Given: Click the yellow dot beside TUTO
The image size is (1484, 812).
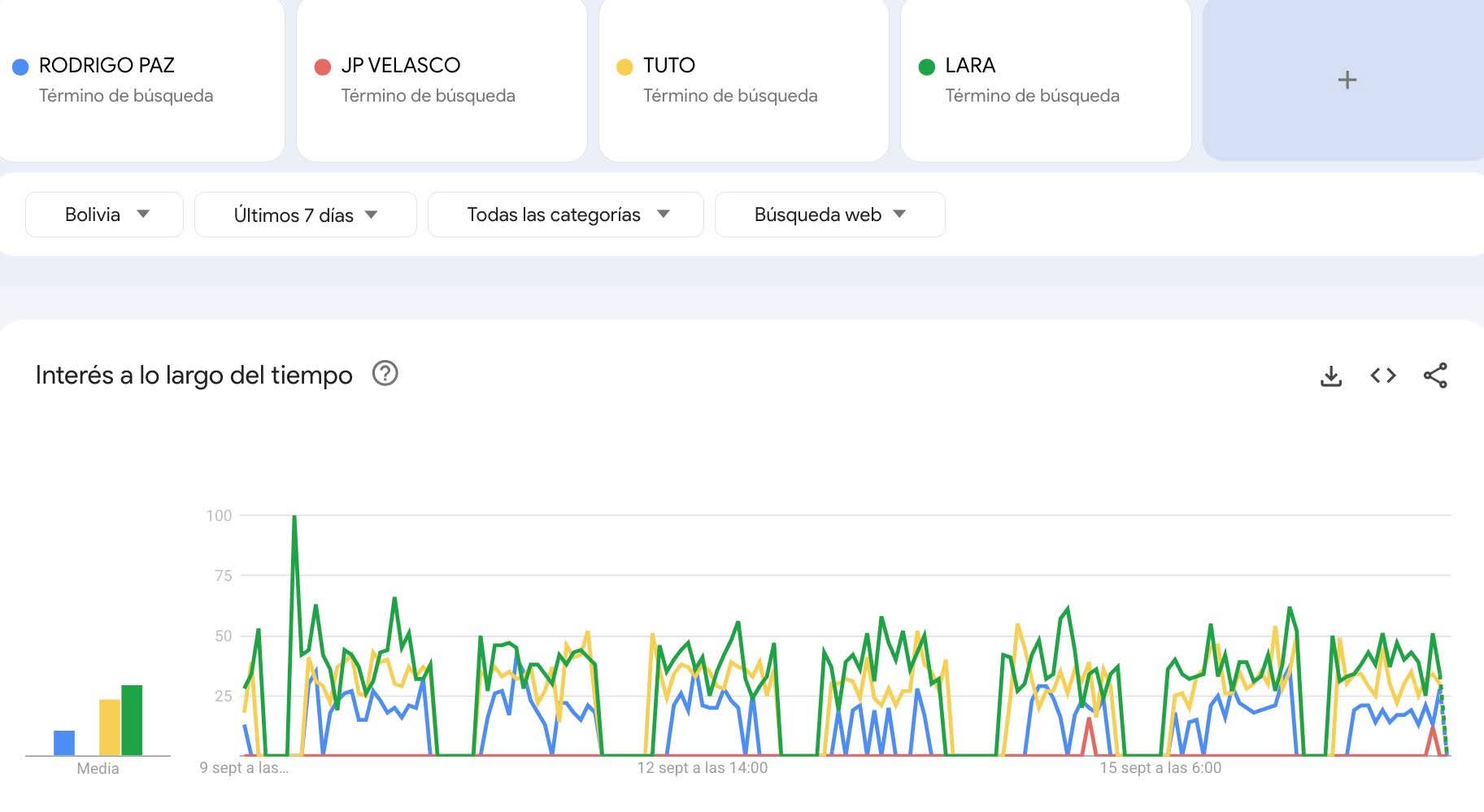Looking at the screenshot, I should pyautogui.click(x=624, y=67).
